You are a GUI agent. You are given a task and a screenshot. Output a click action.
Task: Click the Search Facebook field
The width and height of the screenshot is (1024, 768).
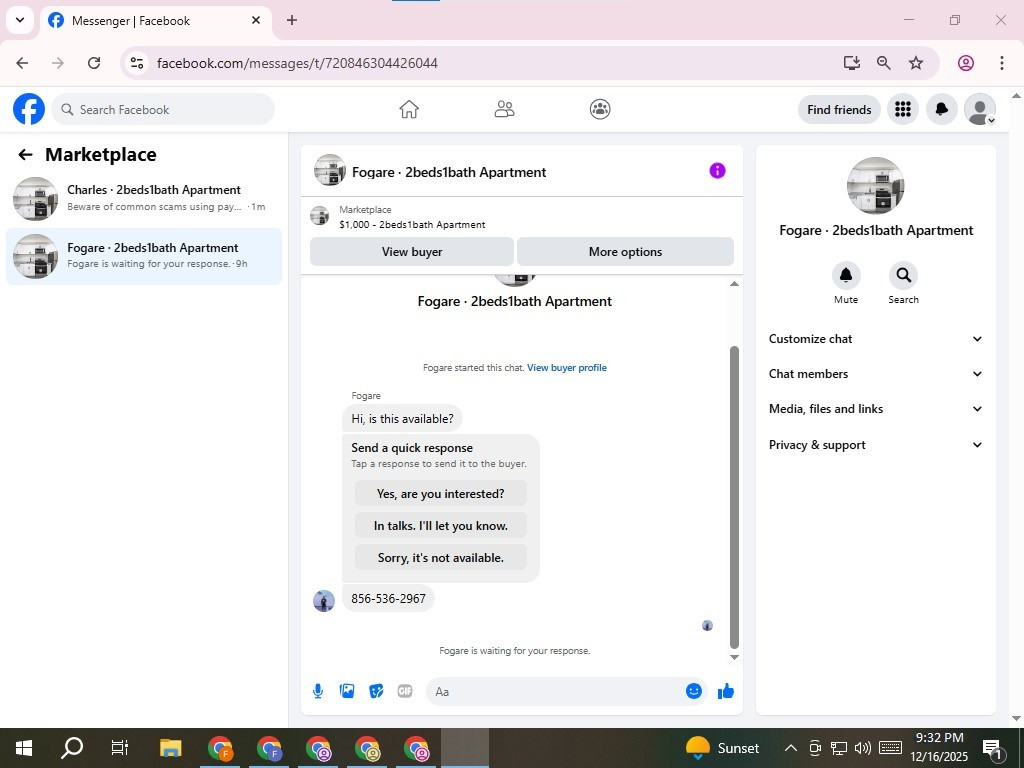pos(163,109)
